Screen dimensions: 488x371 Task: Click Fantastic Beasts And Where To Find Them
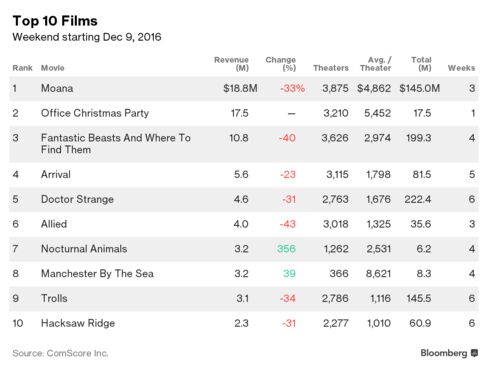pos(116,144)
